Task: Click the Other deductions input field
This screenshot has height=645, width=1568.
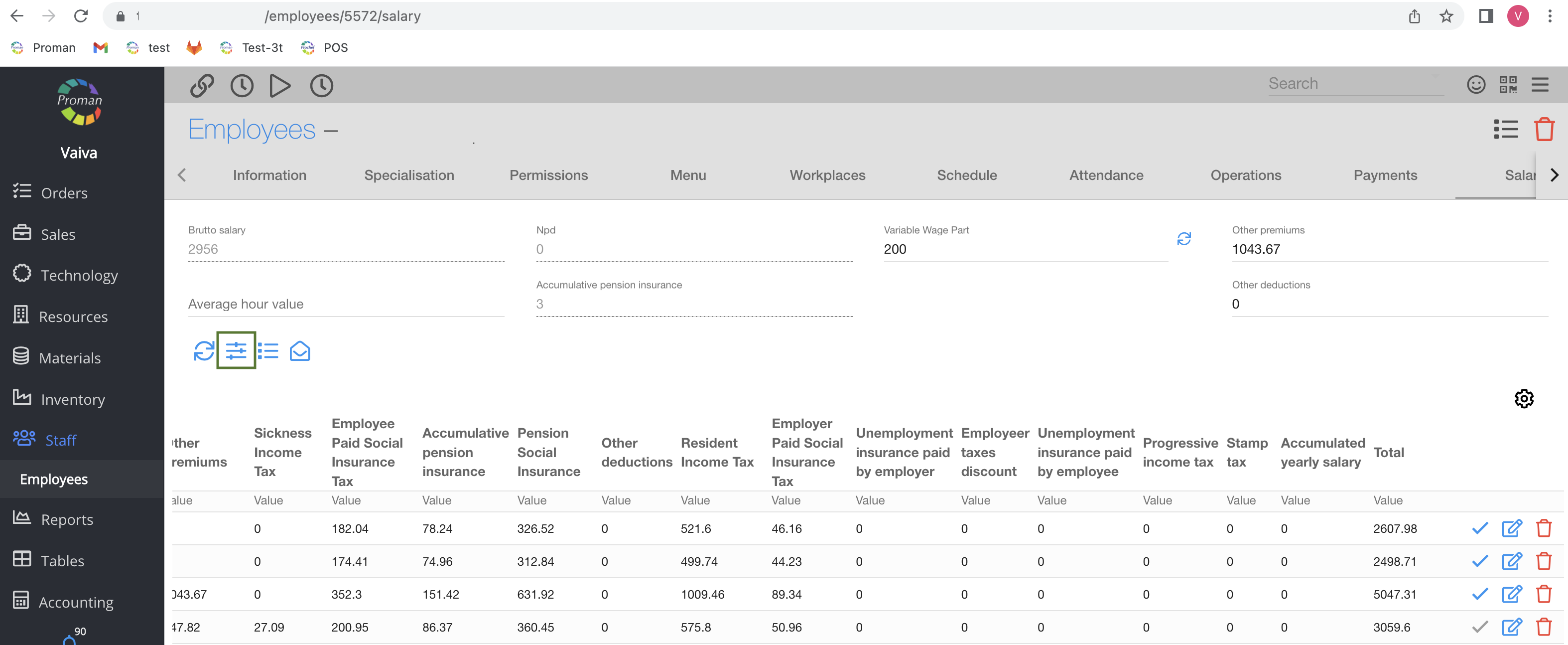Action: click(1389, 304)
